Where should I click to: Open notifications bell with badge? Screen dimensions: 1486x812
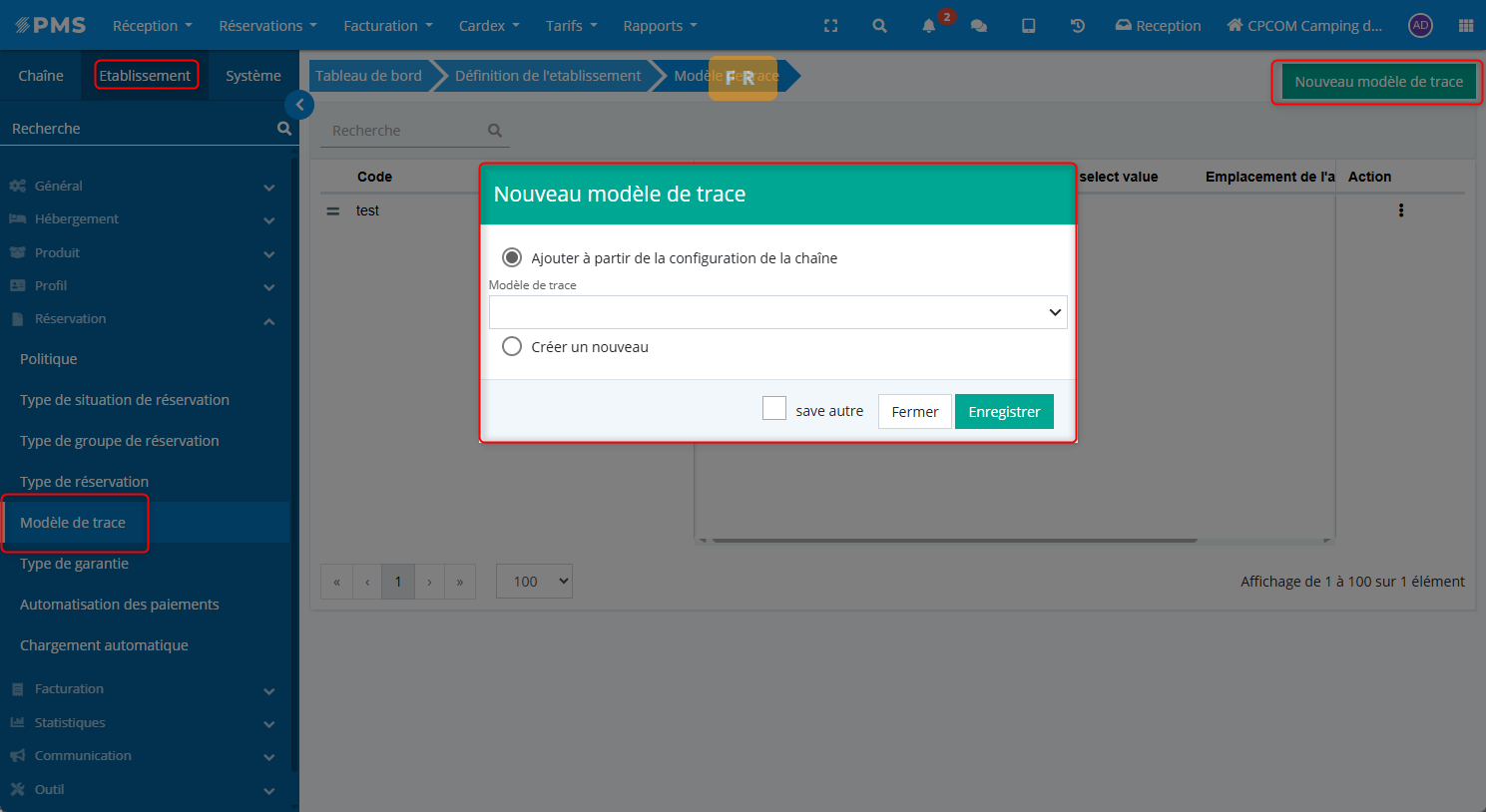point(929,26)
